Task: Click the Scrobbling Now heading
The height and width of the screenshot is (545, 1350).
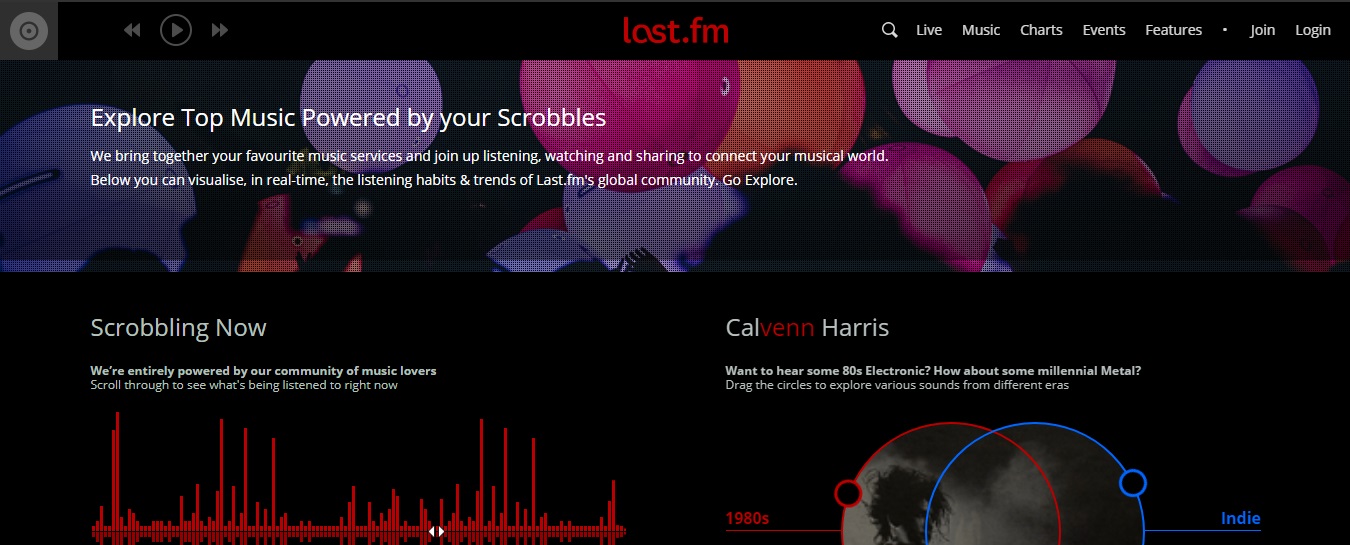Action: pyautogui.click(x=178, y=328)
